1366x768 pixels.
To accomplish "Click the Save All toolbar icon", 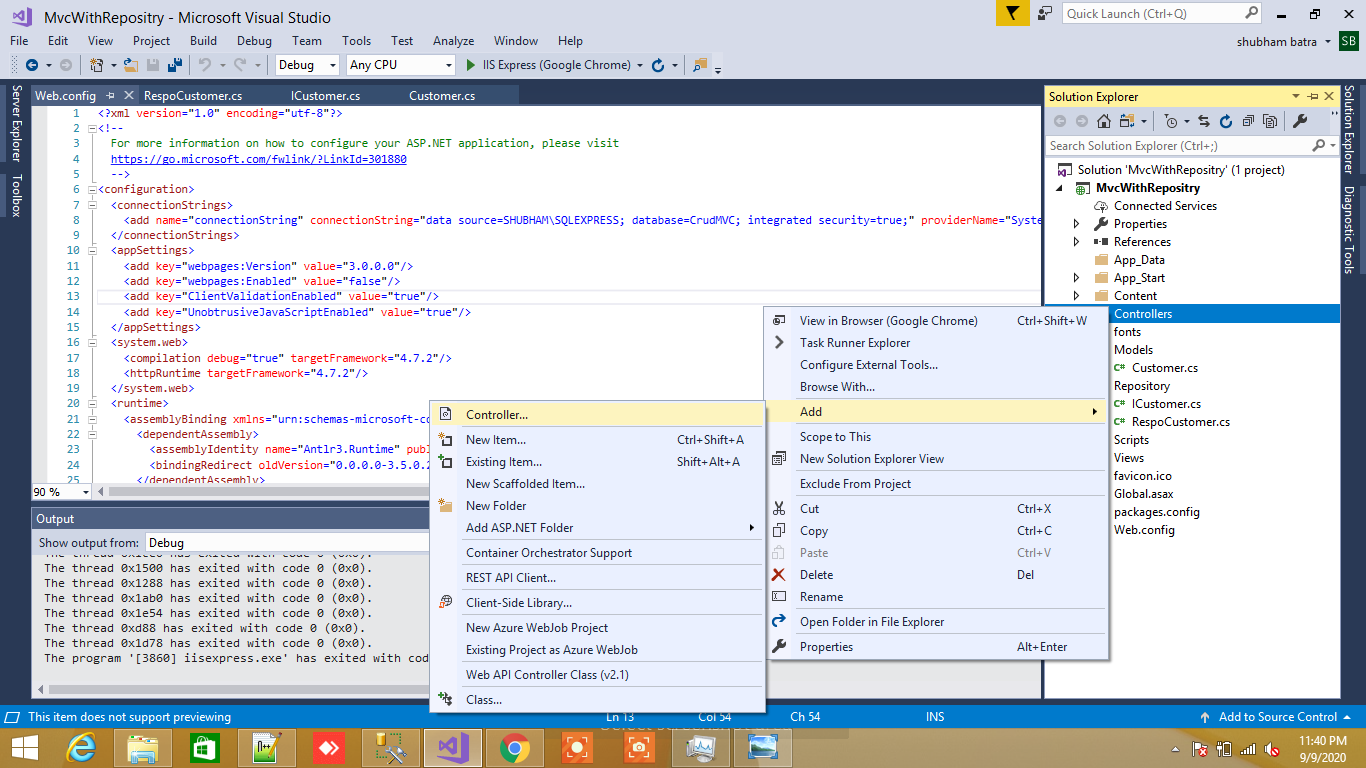I will coord(175,65).
